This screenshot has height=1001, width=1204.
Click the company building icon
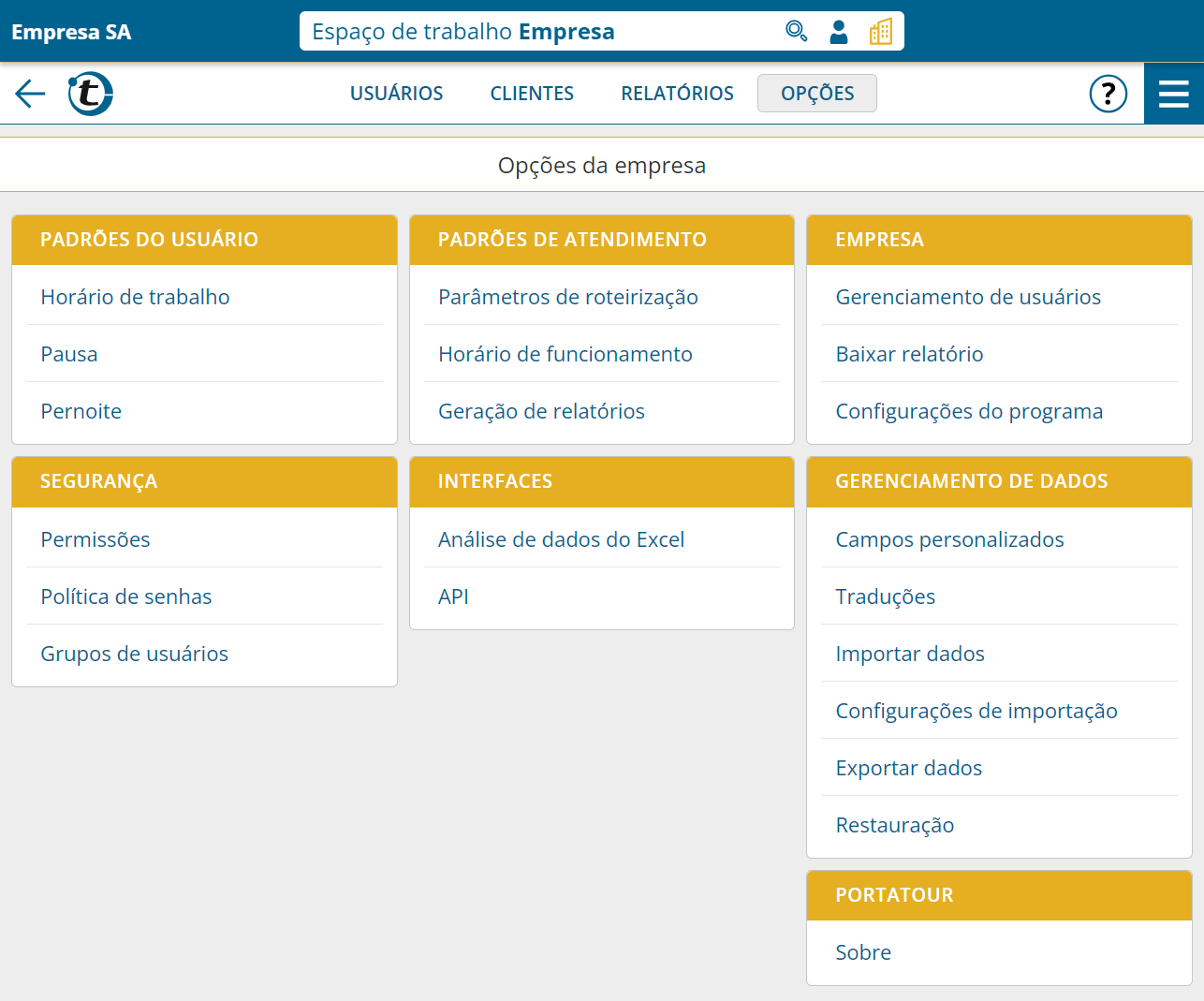[881, 32]
